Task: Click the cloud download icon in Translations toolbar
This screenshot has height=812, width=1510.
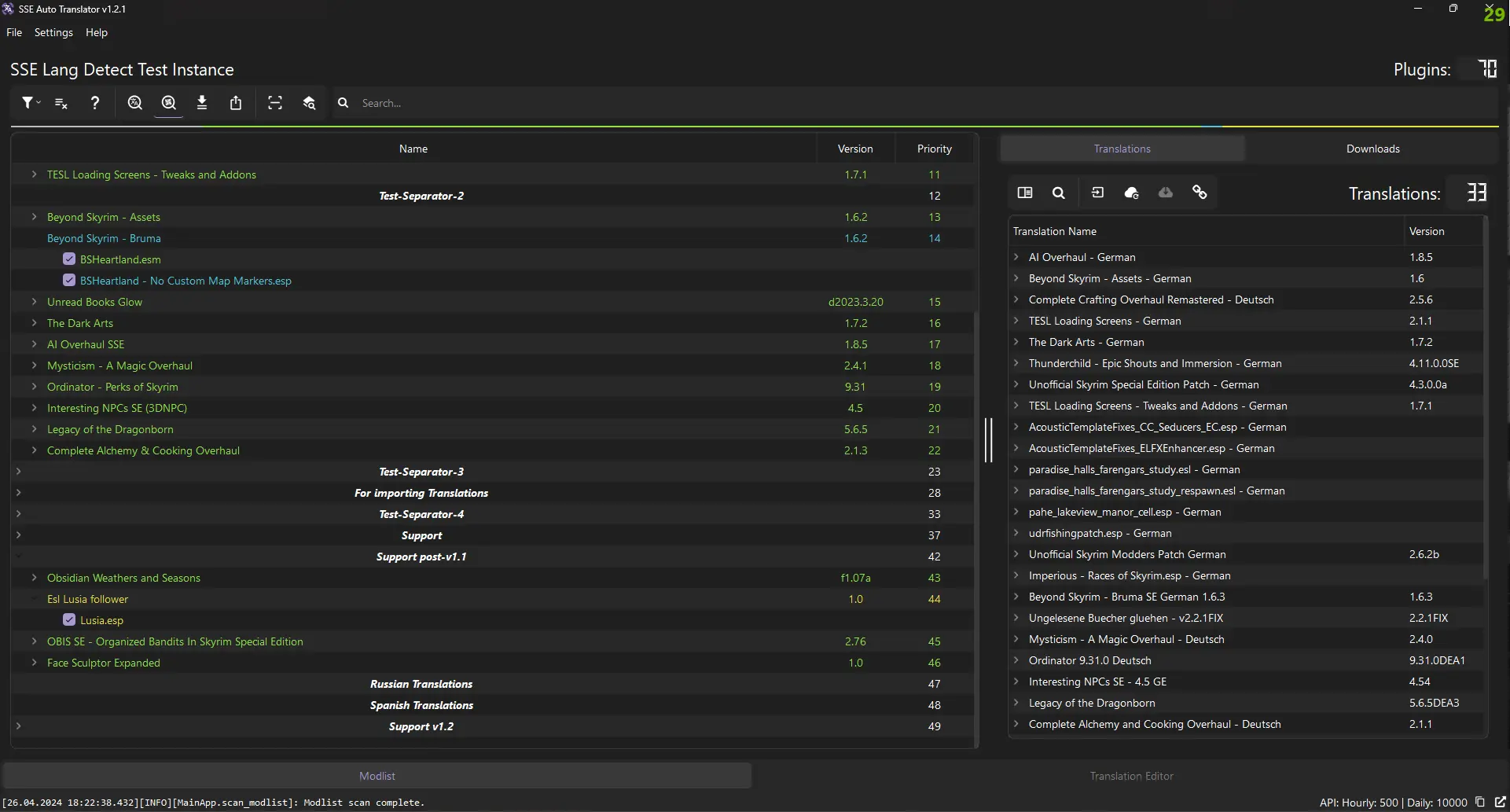Action: pyautogui.click(x=1166, y=193)
